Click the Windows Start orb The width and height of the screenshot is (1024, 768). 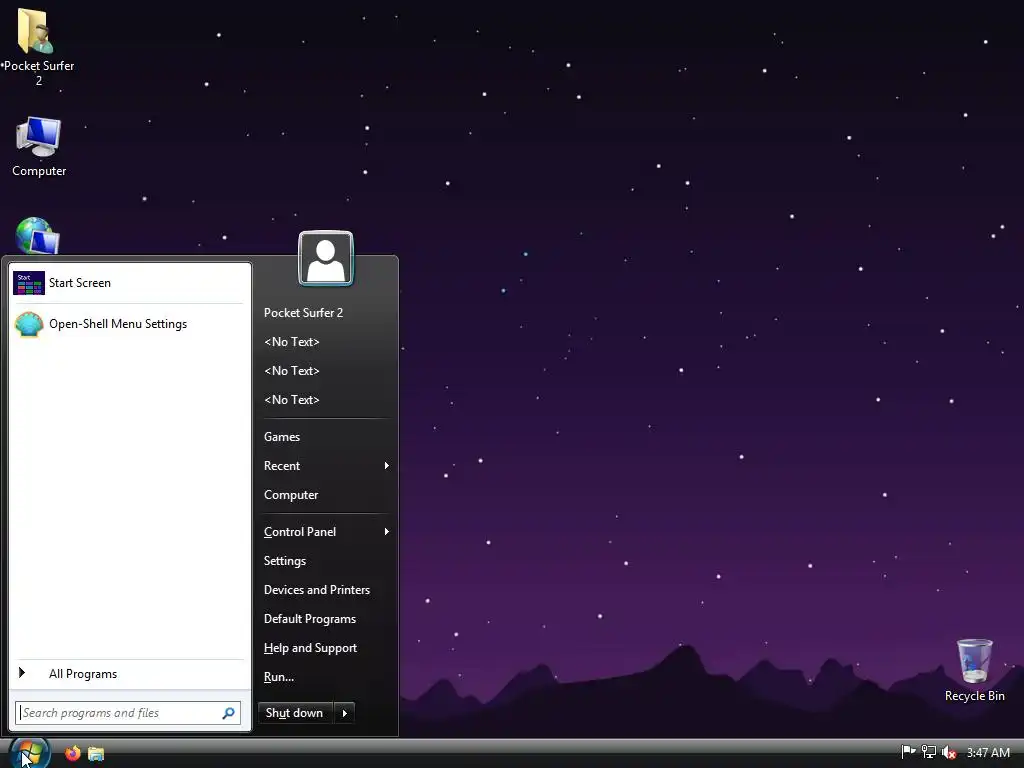pyautogui.click(x=29, y=753)
